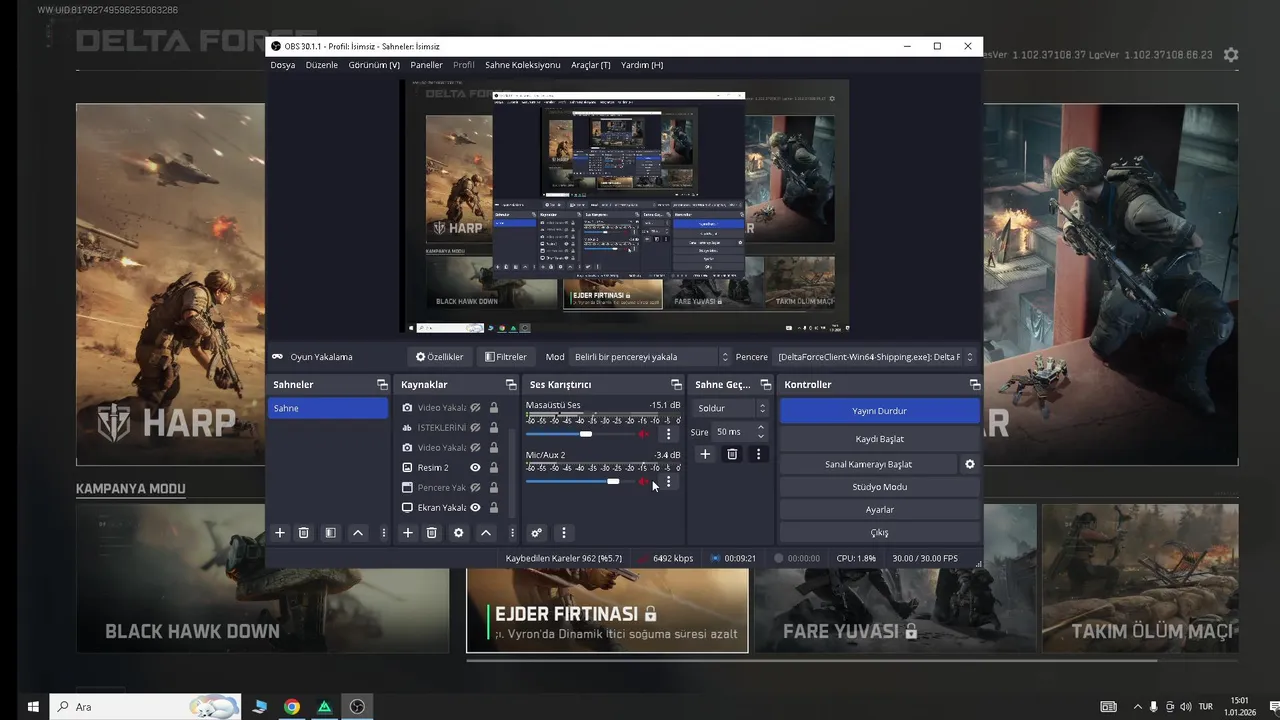Increase the Süre duration with the up arrow

click(x=761, y=428)
